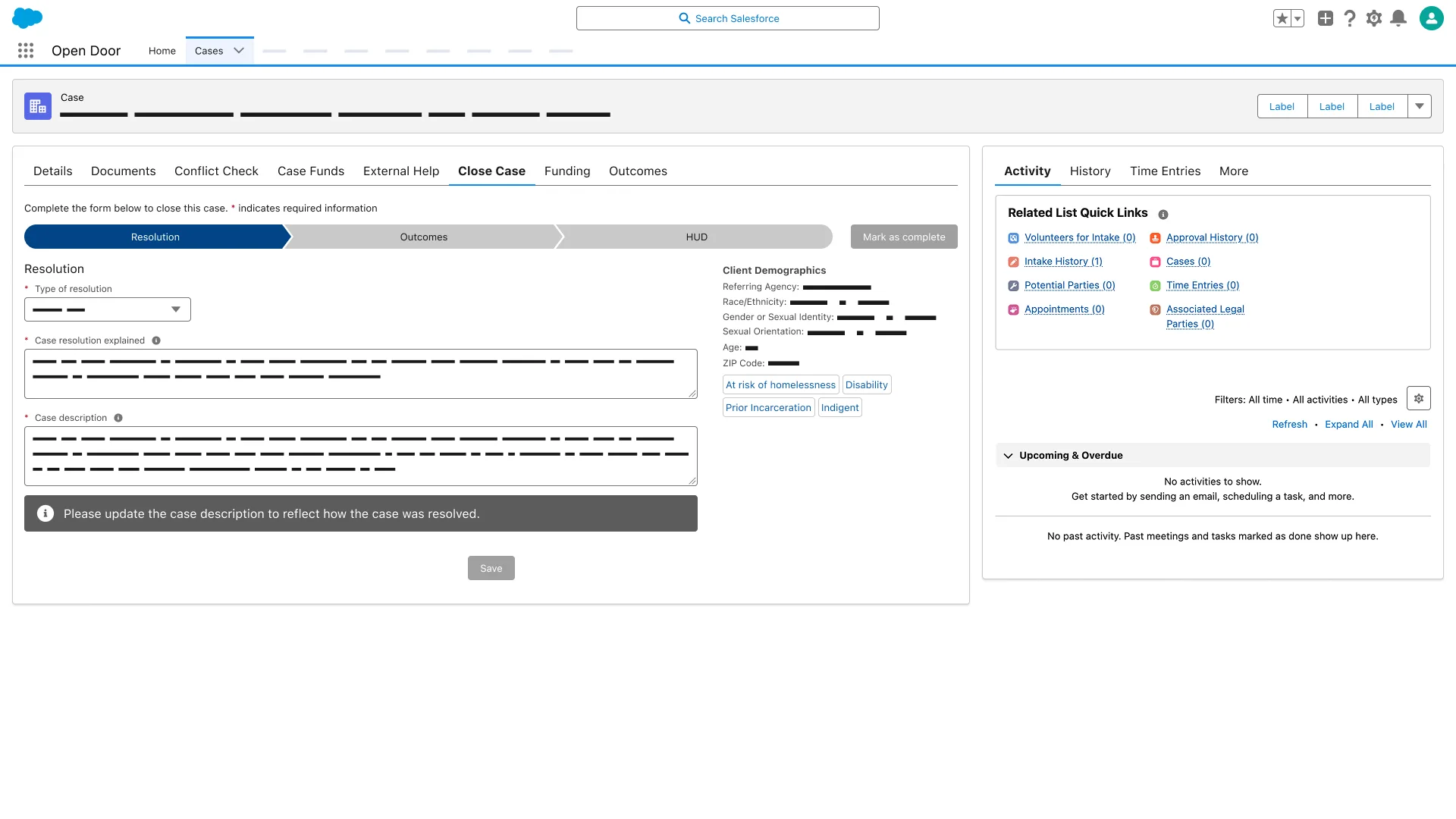Open the Time Entries tab
The image size is (1456, 819).
[1166, 171]
